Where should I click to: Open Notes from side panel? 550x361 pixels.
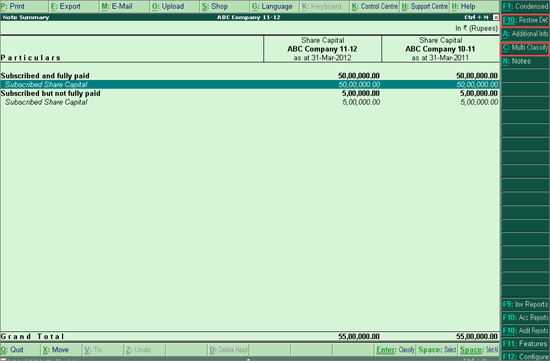pos(525,61)
